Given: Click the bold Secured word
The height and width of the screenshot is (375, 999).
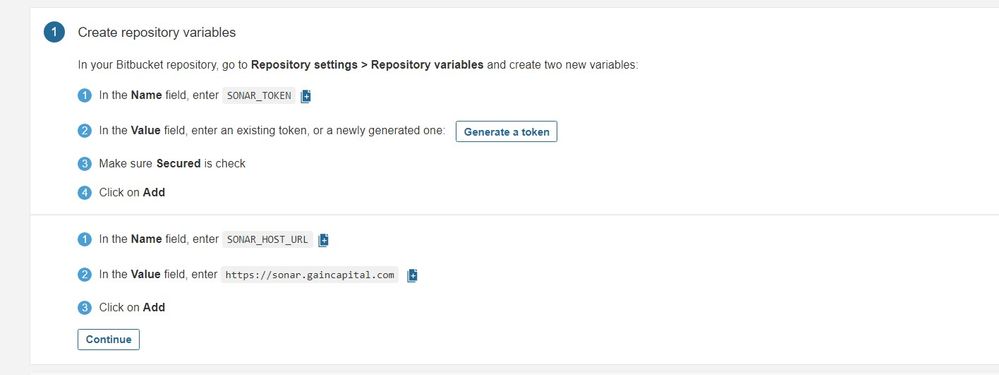Looking at the screenshot, I should click(178, 164).
